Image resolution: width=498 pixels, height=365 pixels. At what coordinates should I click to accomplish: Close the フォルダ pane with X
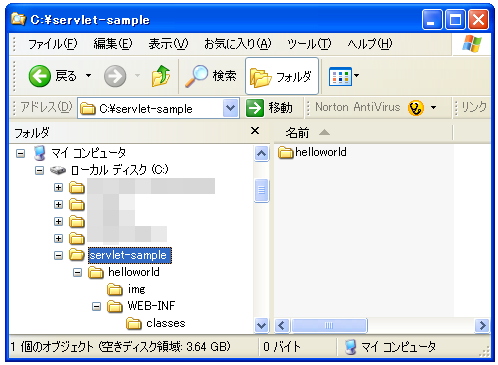tap(255, 131)
